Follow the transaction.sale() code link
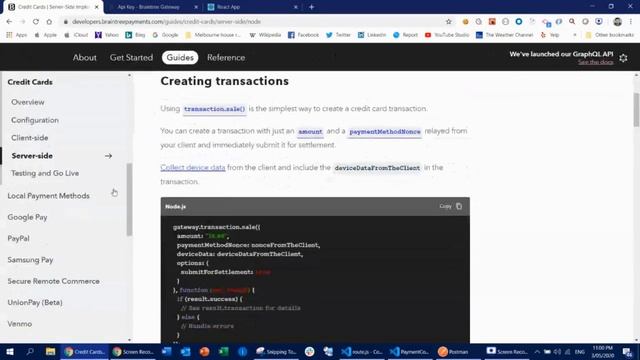This screenshot has height=360, width=640. 214,109
